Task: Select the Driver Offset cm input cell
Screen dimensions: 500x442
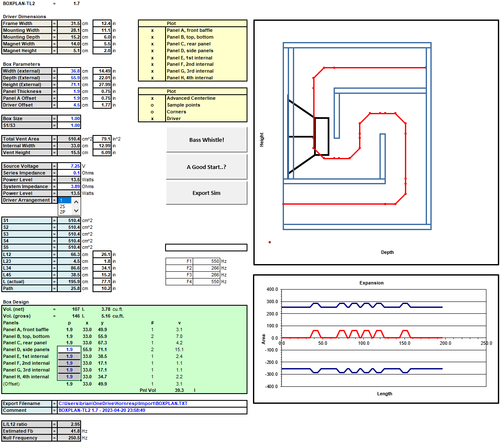Action: click(69, 105)
